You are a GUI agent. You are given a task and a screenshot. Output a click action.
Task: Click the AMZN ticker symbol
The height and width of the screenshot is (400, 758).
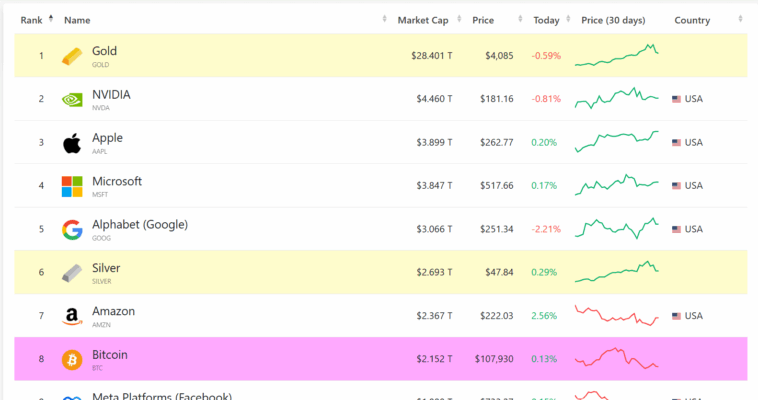[x=102, y=325]
